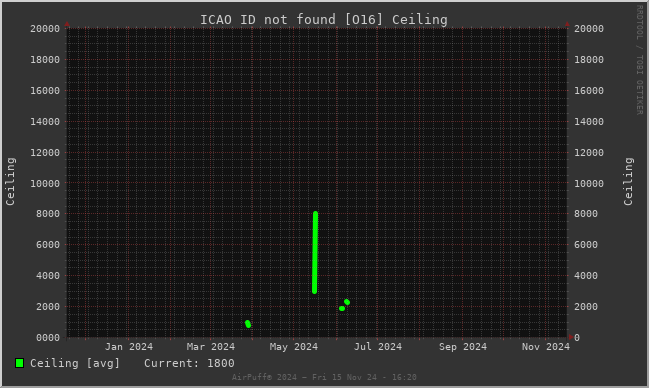This screenshot has width=649, height=388.
Task: Click the tall green data bar near May 2024
Action: click(315, 253)
